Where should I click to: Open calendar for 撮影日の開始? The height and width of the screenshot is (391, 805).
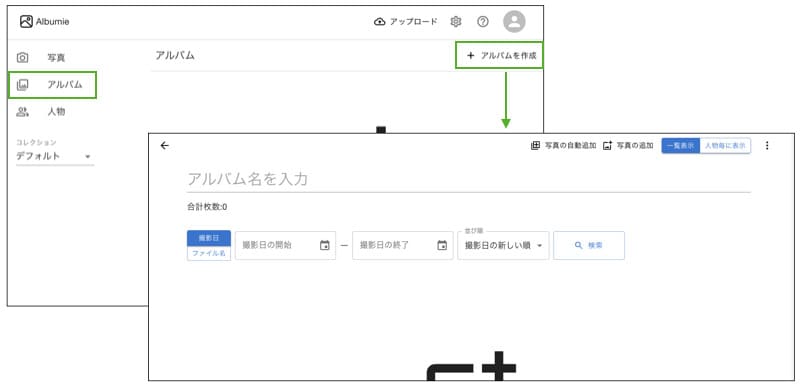click(x=324, y=245)
